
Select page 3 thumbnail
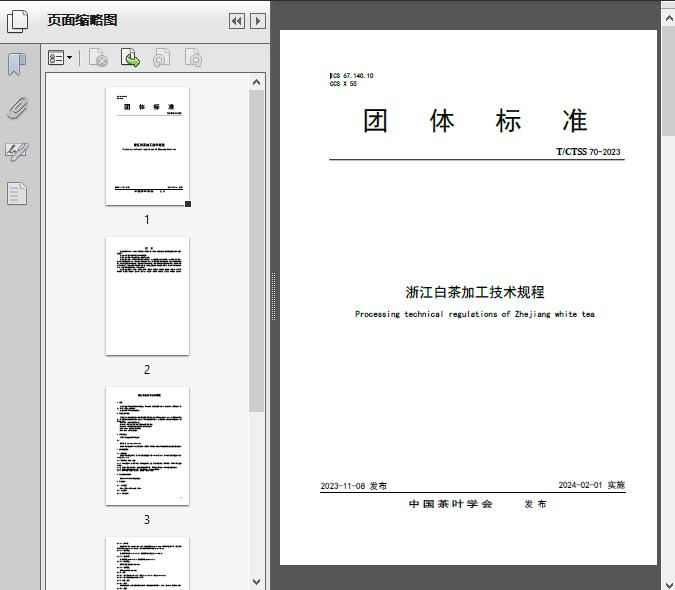(x=147, y=446)
